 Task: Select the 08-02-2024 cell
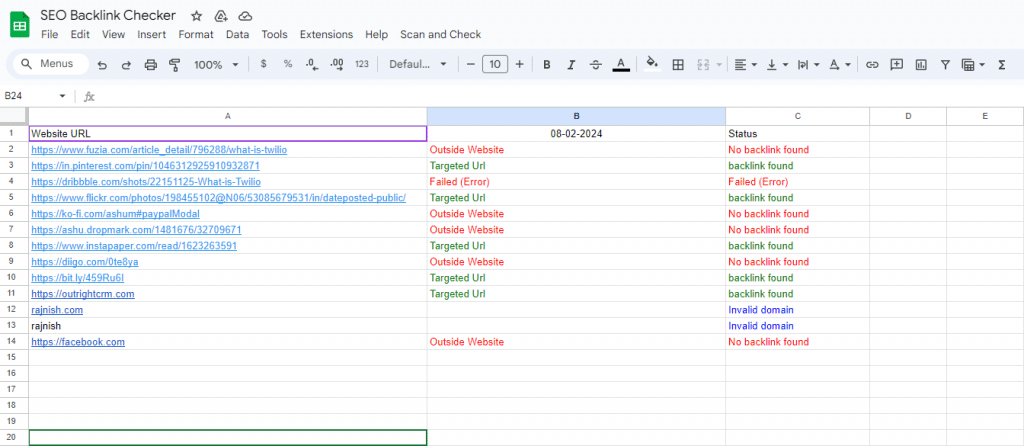pos(576,134)
